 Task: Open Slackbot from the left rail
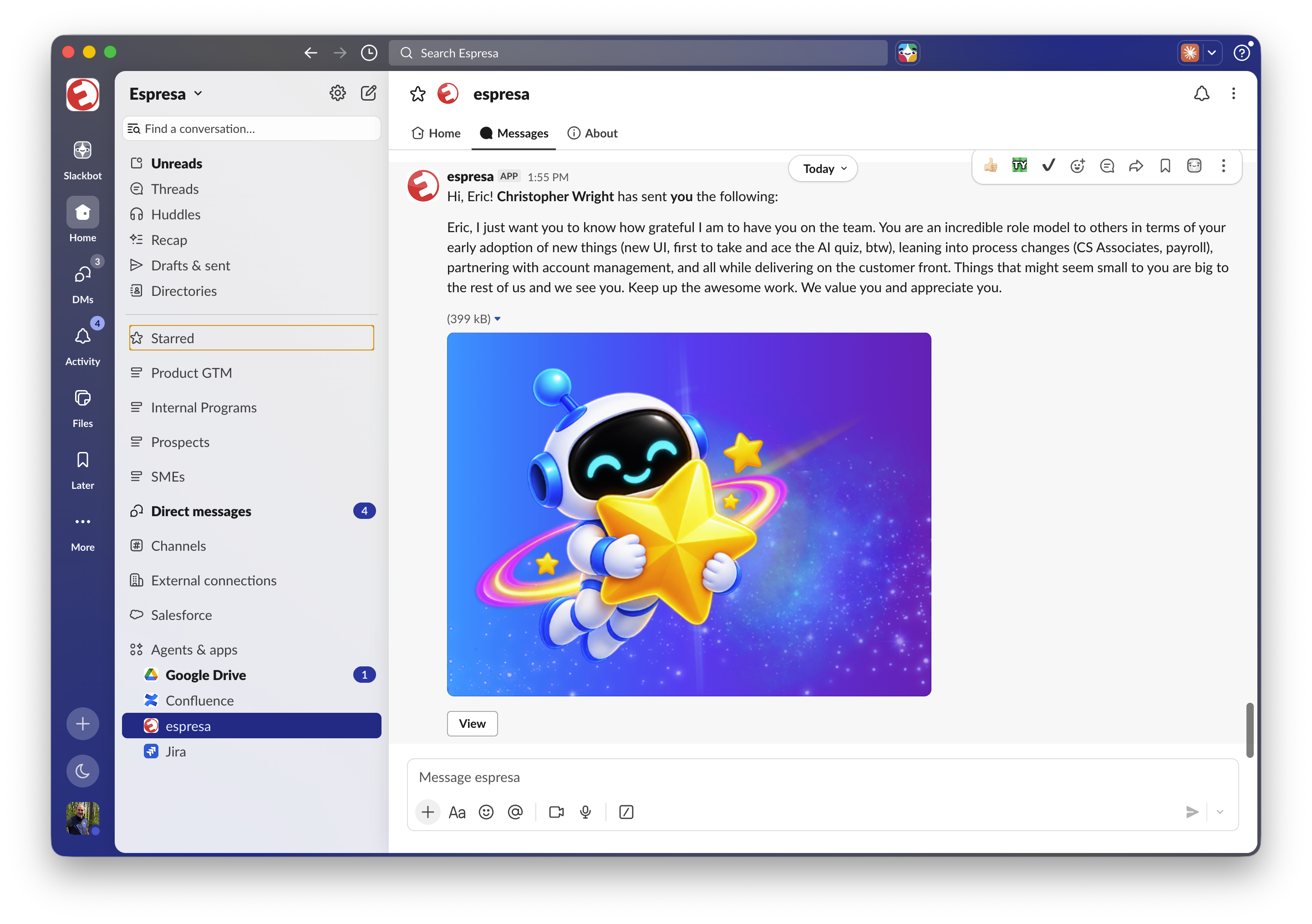82,159
